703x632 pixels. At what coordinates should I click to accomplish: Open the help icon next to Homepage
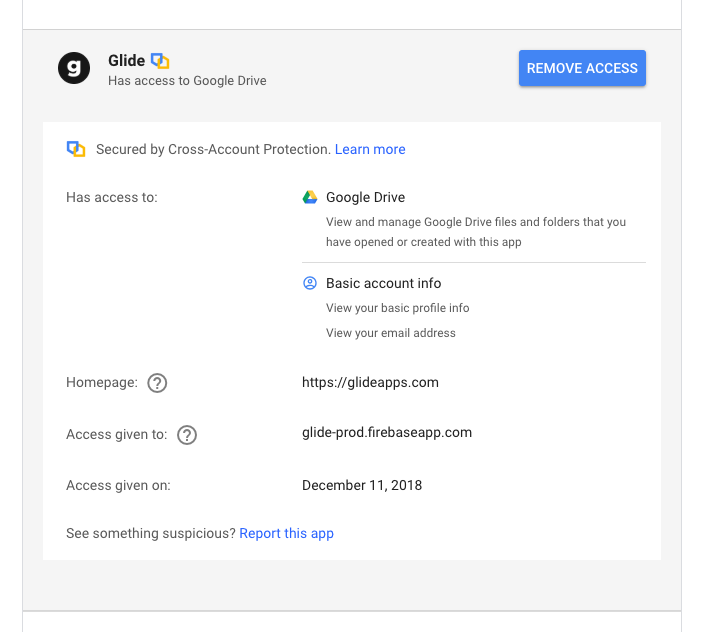(x=157, y=383)
